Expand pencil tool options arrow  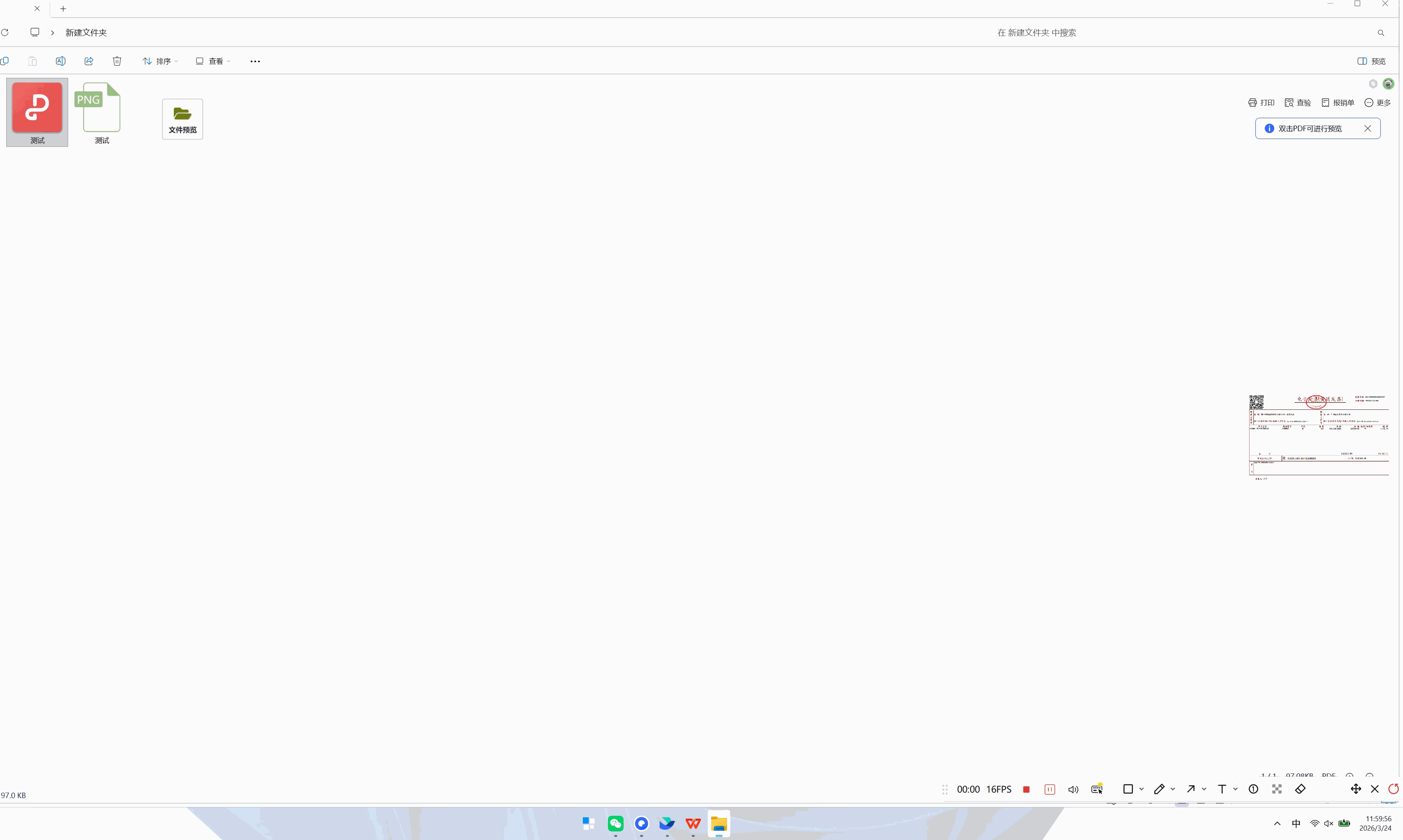[x=1173, y=789]
